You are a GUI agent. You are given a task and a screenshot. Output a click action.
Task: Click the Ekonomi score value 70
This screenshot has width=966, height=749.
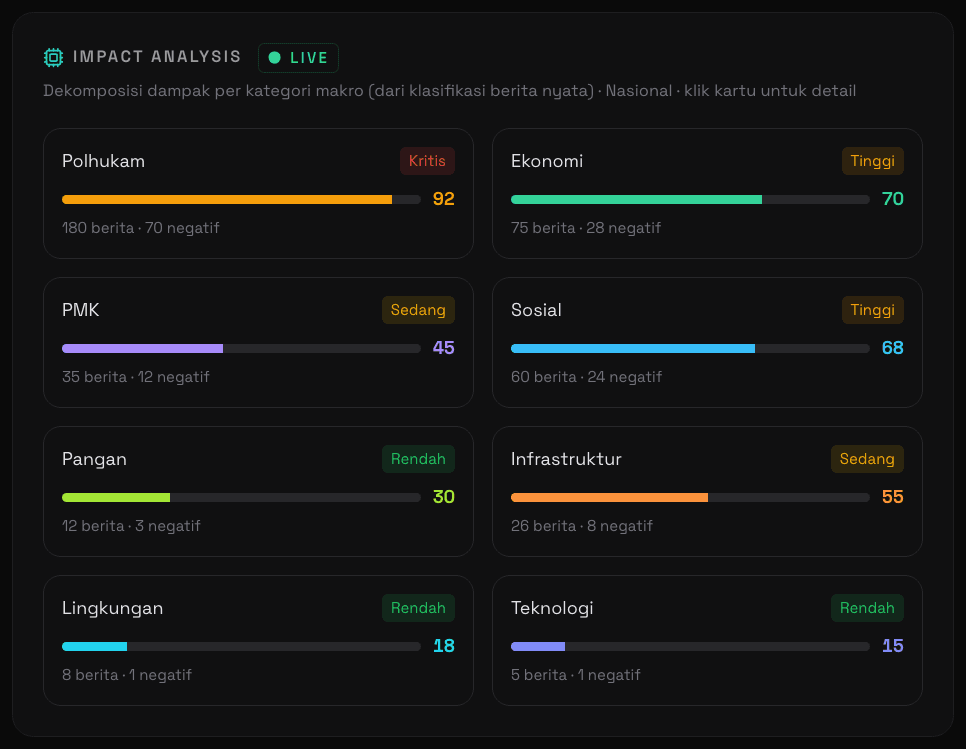pos(893,199)
